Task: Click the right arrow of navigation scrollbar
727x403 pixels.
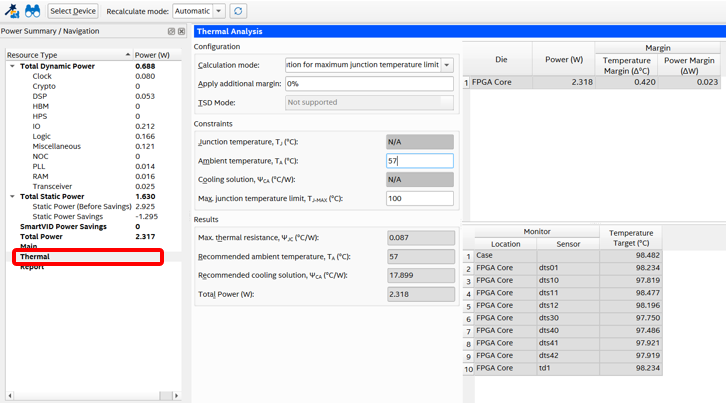Action: point(176,396)
